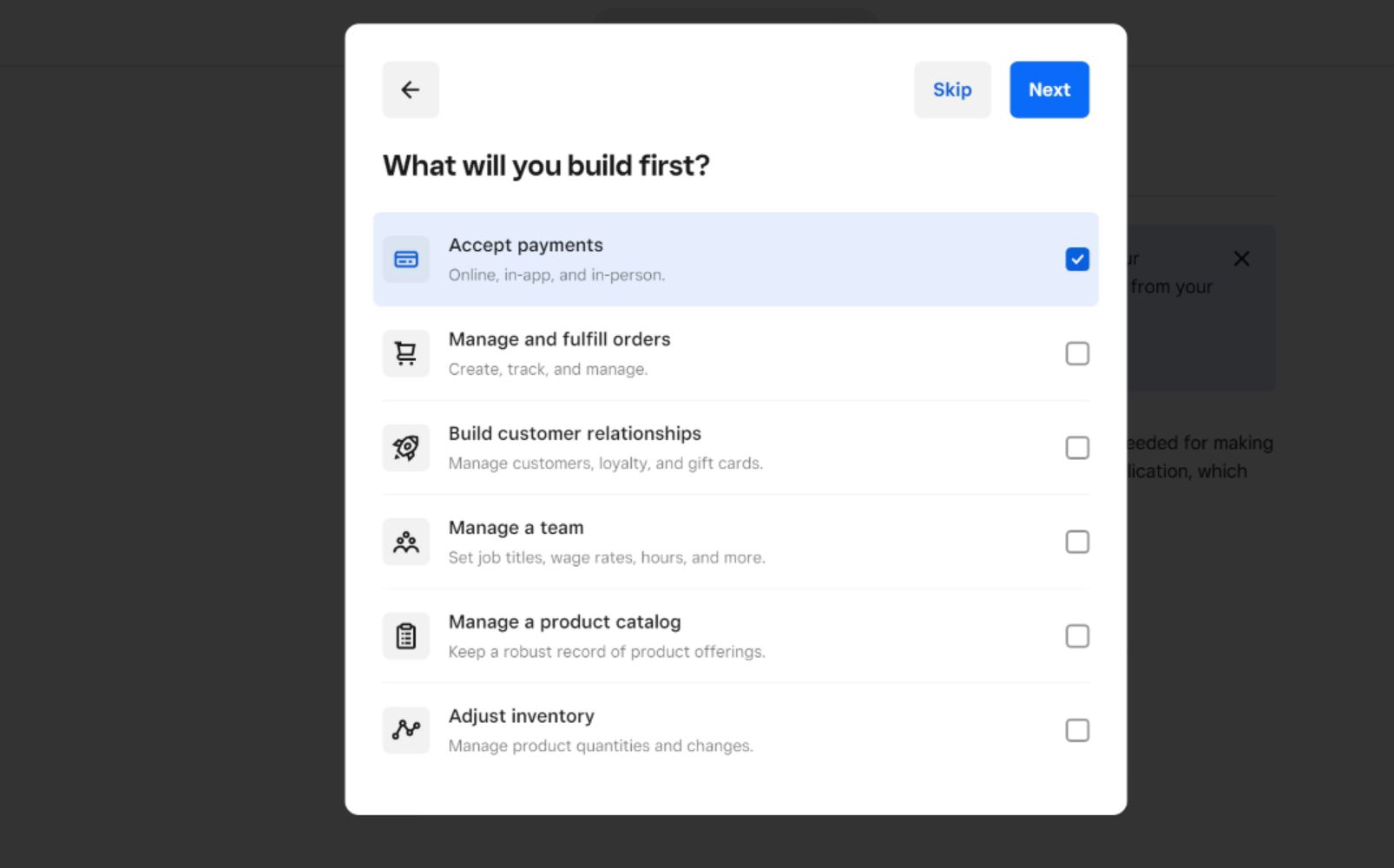The image size is (1394, 868).
Task: Enable Build customer relationships checkbox
Action: click(1077, 448)
